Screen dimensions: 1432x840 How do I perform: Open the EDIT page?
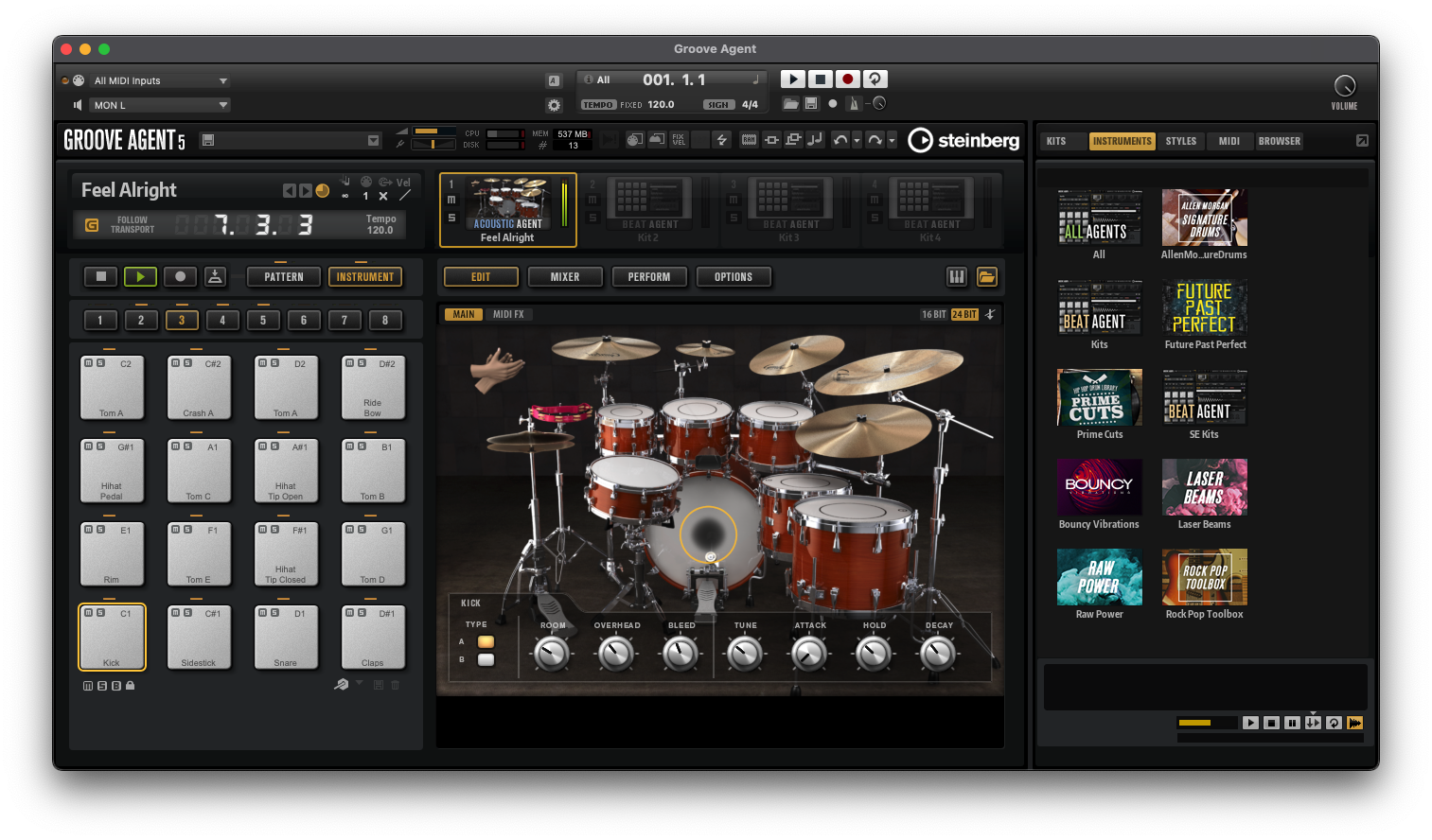(x=481, y=277)
